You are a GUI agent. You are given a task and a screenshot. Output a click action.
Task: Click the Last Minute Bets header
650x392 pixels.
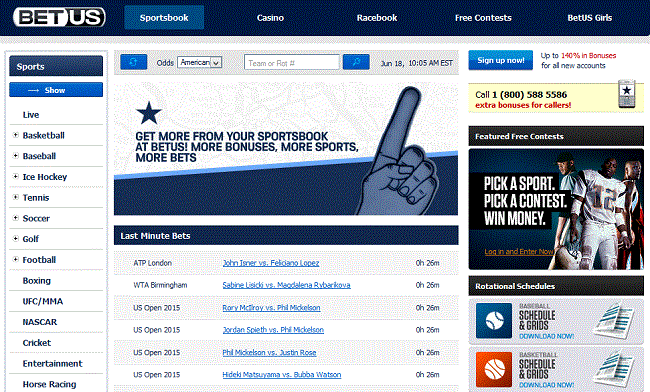[x=286, y=235]
